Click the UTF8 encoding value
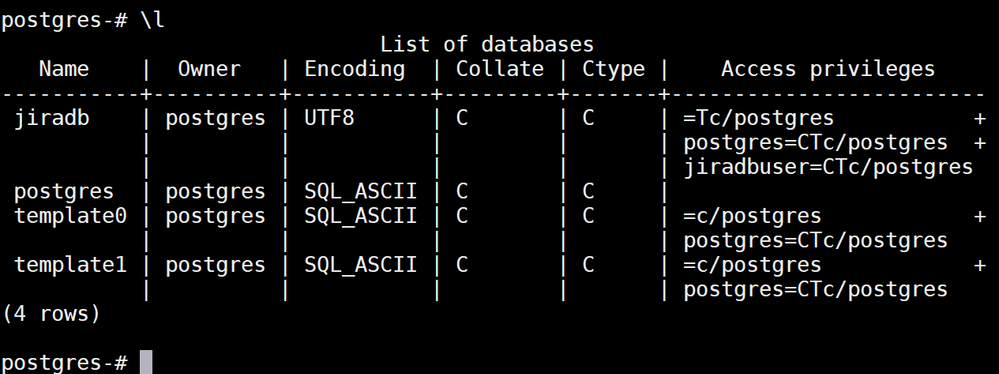This screenshot has width=999, height=374. 329,119
